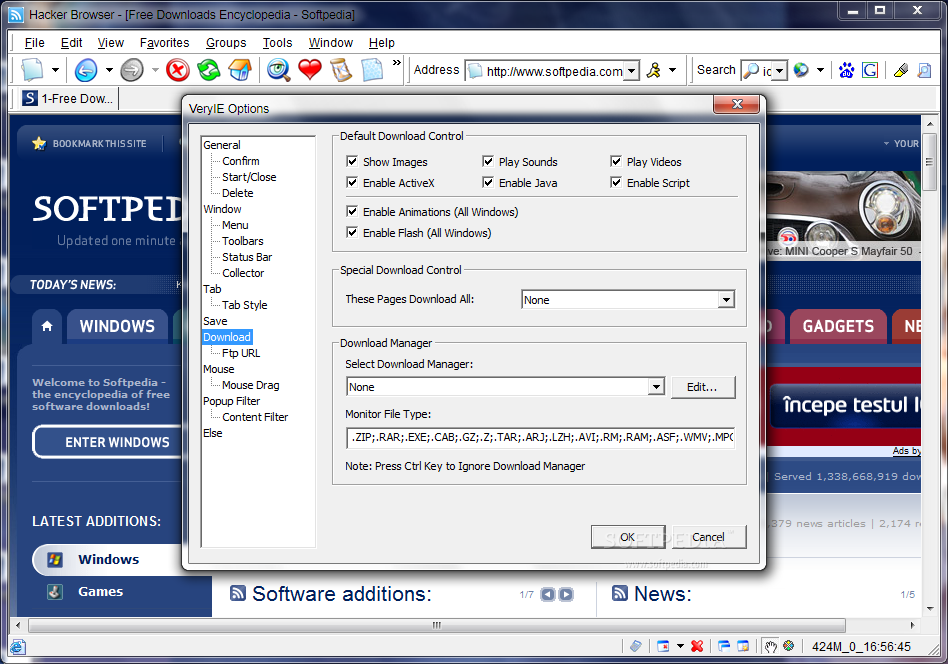Screen dimensions: 948x664
Task: Click the popup blocker window icon in status bar
Action: click(663, 646)
